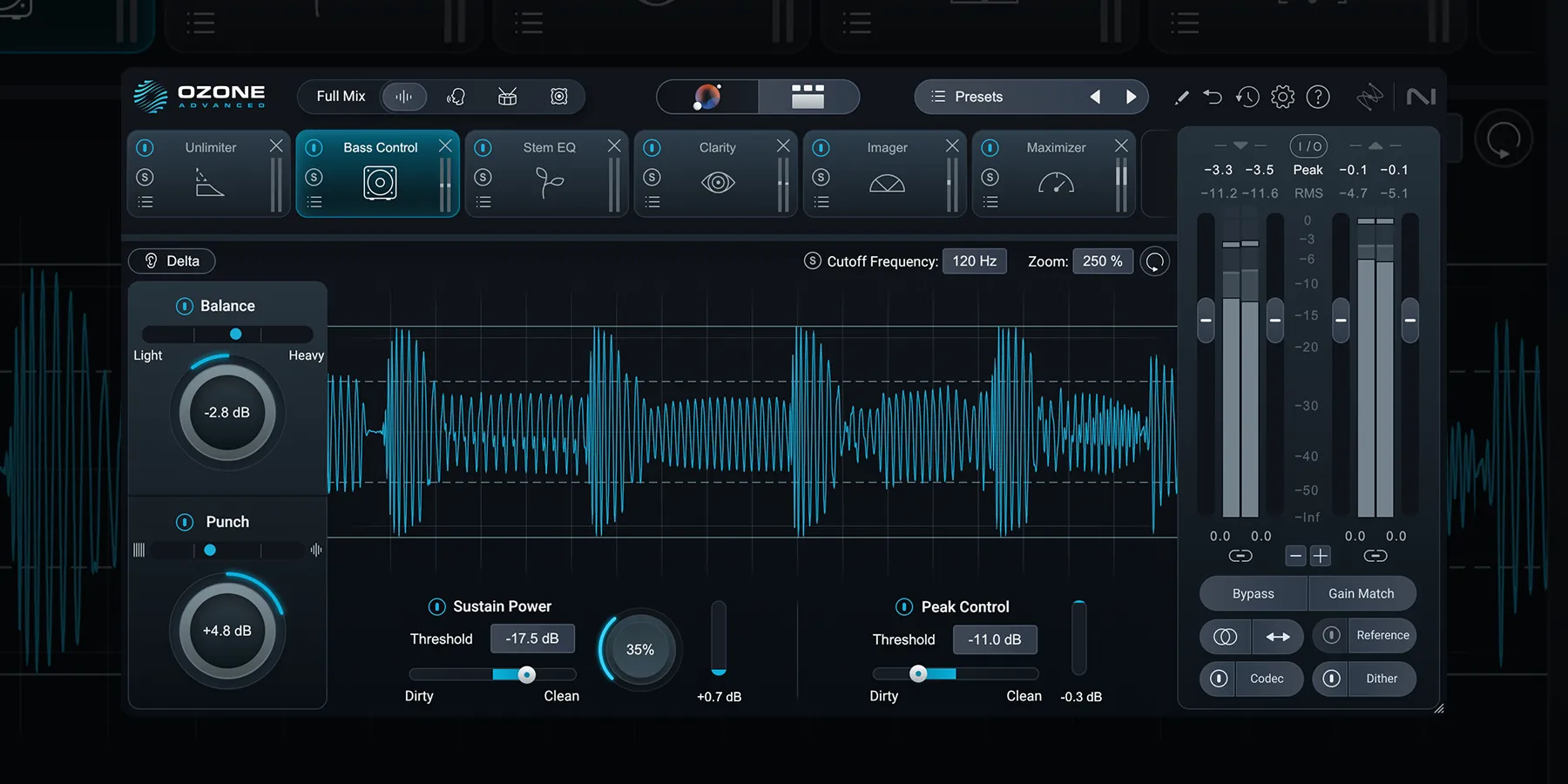Image resolution: width=1568 pixels, height=784 pixels.
Task: Click the next preset arrow
Action: (x=1131, y=97)
